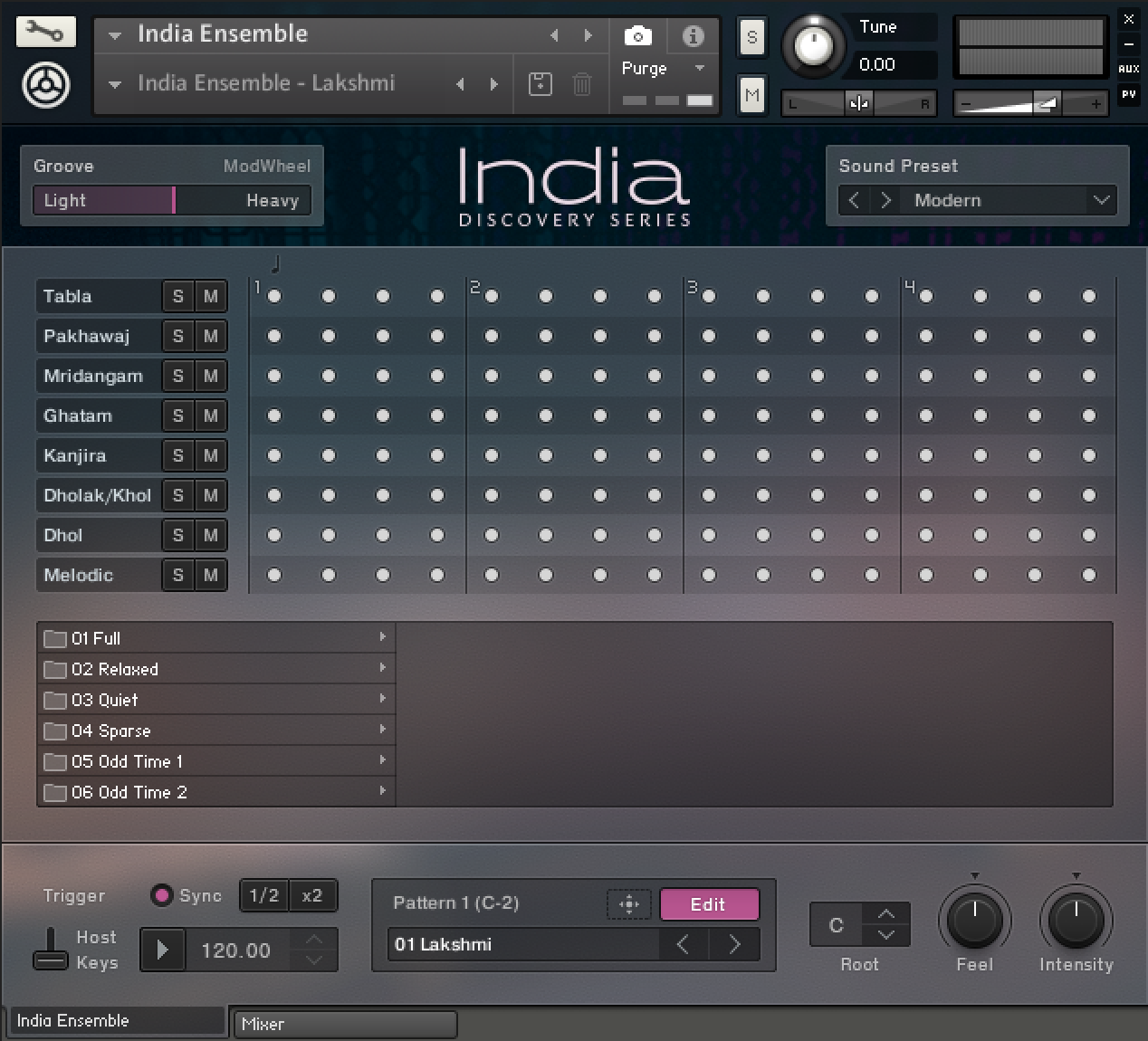Open the Sound Preset Modern dropdown
Screen dimensions: 1148x1041
[1101, 200]
